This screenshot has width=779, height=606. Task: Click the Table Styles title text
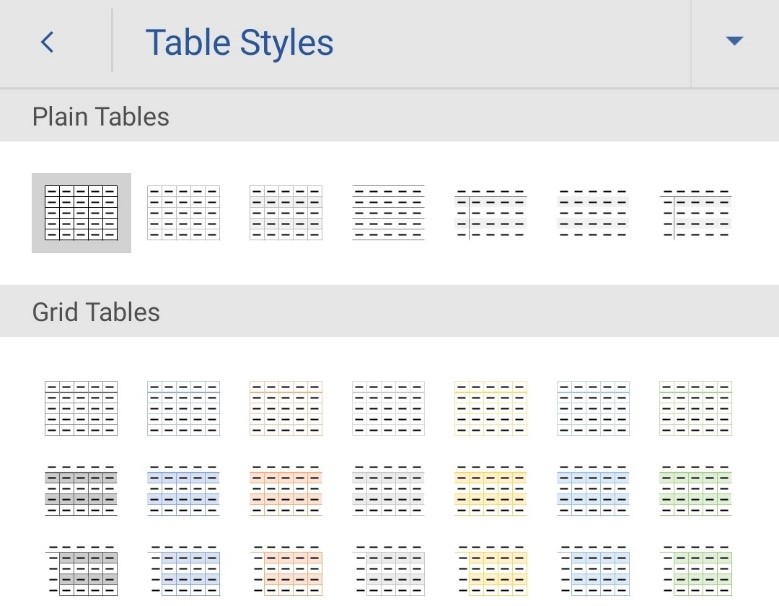239,43
